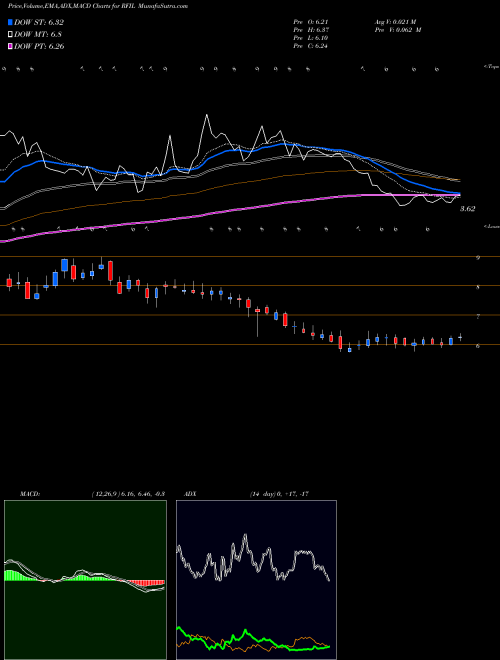Viewport: 500px width, 660px height.
Task: Click the EMA end value label near 3.62
Action: tap(467, 209)
